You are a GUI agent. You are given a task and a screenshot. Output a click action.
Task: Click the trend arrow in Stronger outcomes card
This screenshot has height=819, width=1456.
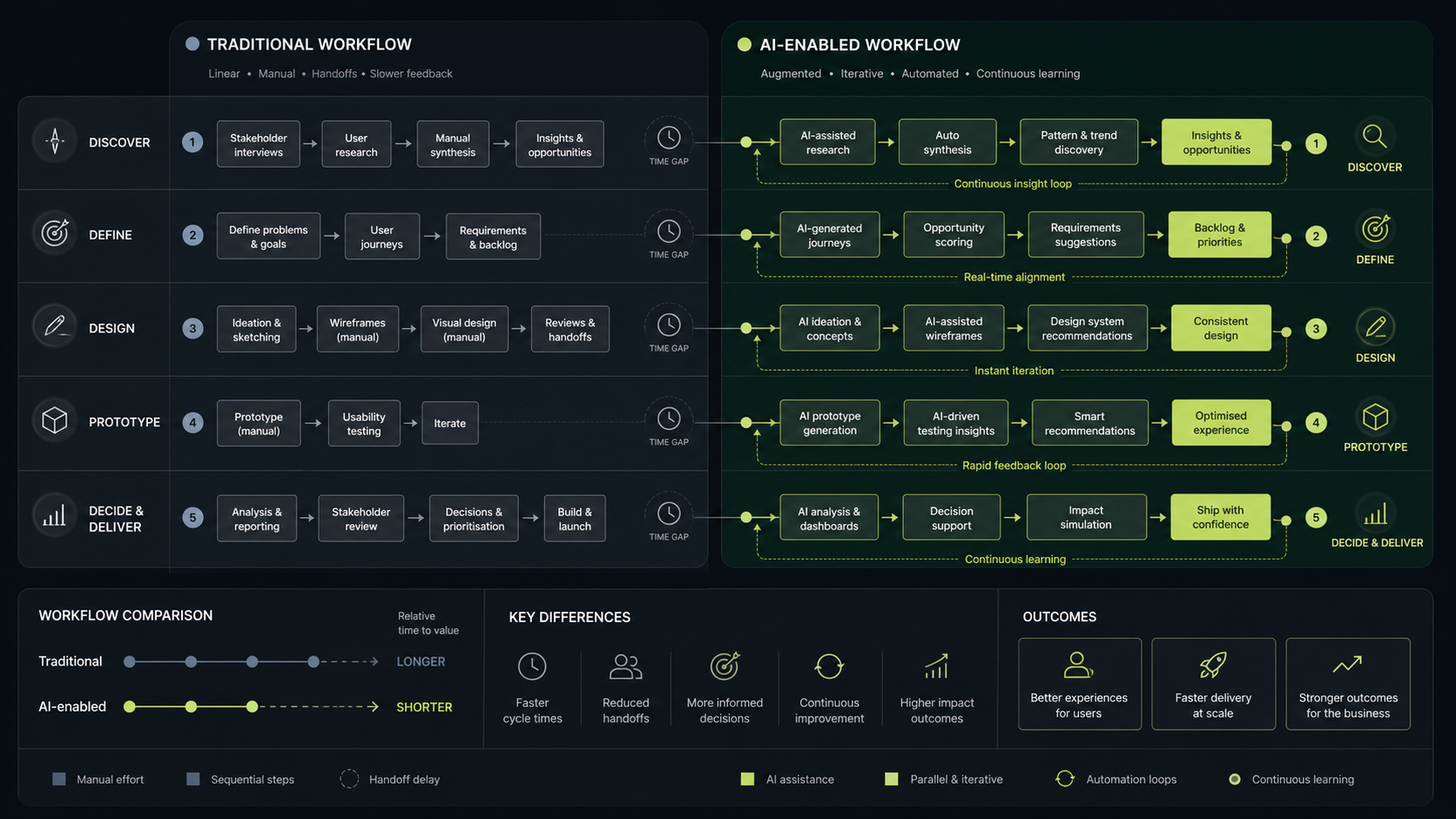point(1347,665)
